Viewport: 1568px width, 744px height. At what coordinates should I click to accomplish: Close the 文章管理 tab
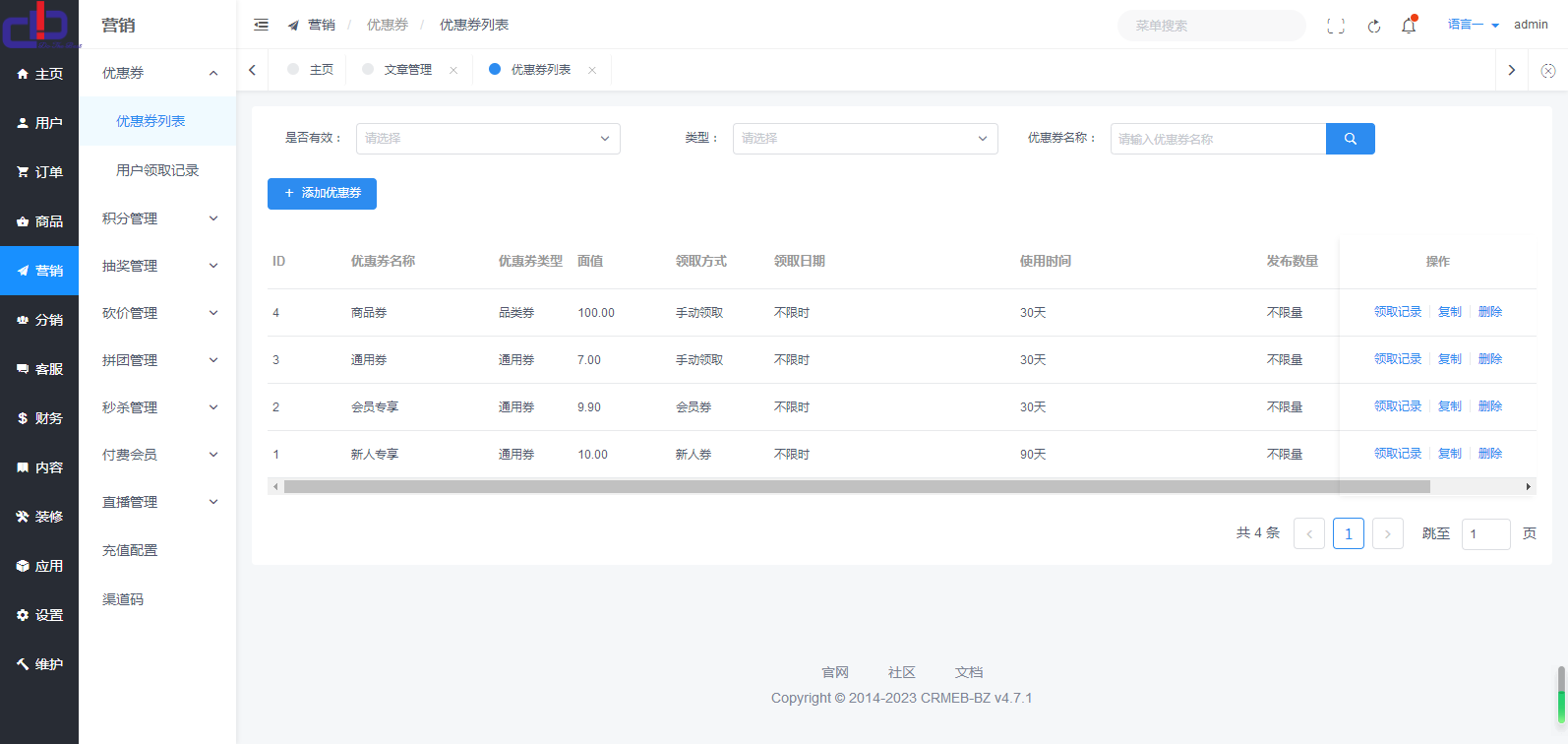coord(453,70)
